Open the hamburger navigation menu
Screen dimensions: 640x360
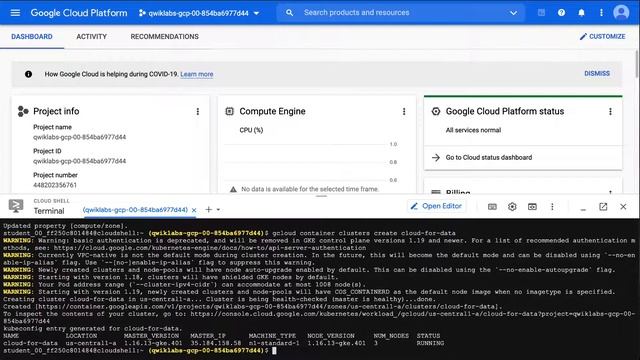pos(15,13)
